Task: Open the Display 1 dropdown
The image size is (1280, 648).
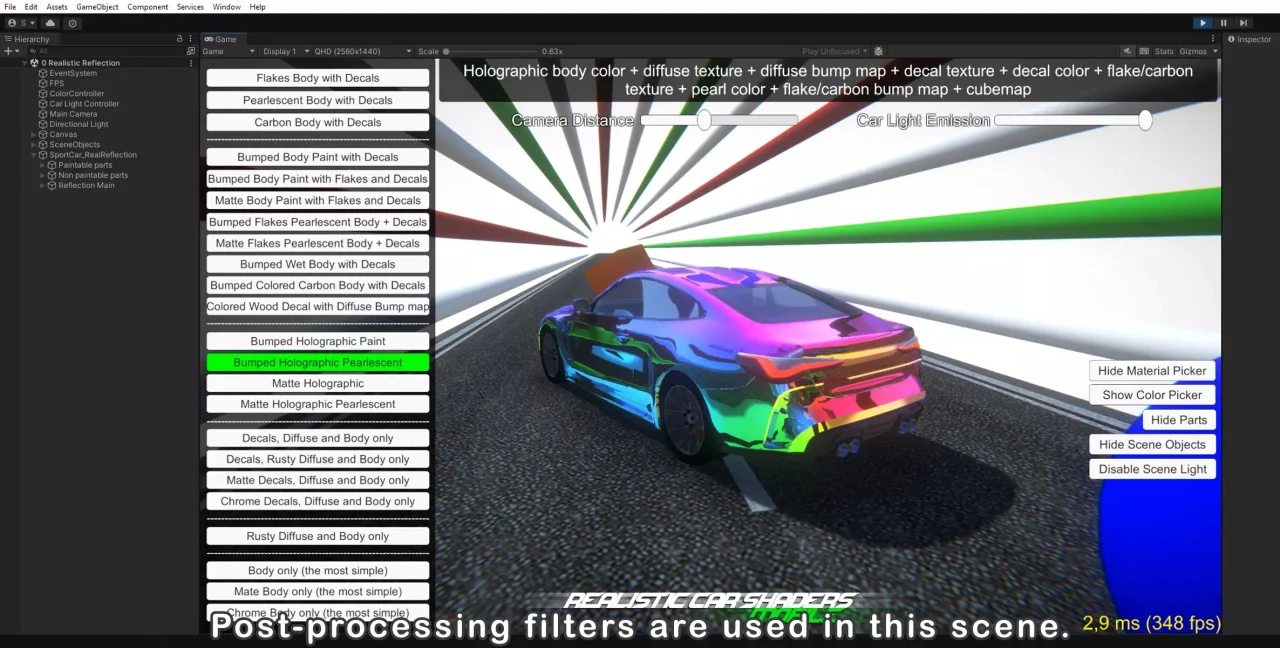Action: point(284,51)
